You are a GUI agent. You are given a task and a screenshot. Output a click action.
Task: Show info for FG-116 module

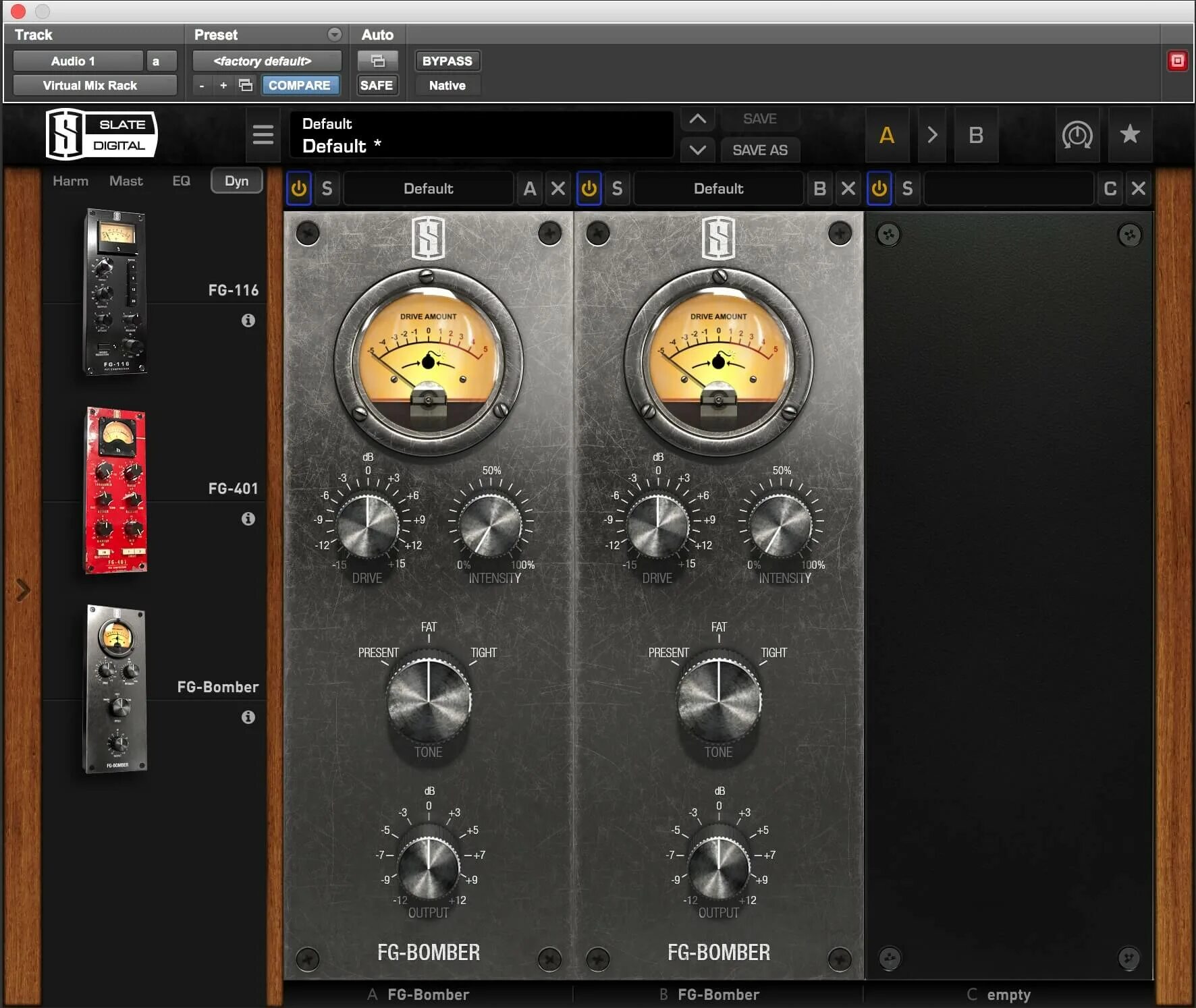click(248, 320)
